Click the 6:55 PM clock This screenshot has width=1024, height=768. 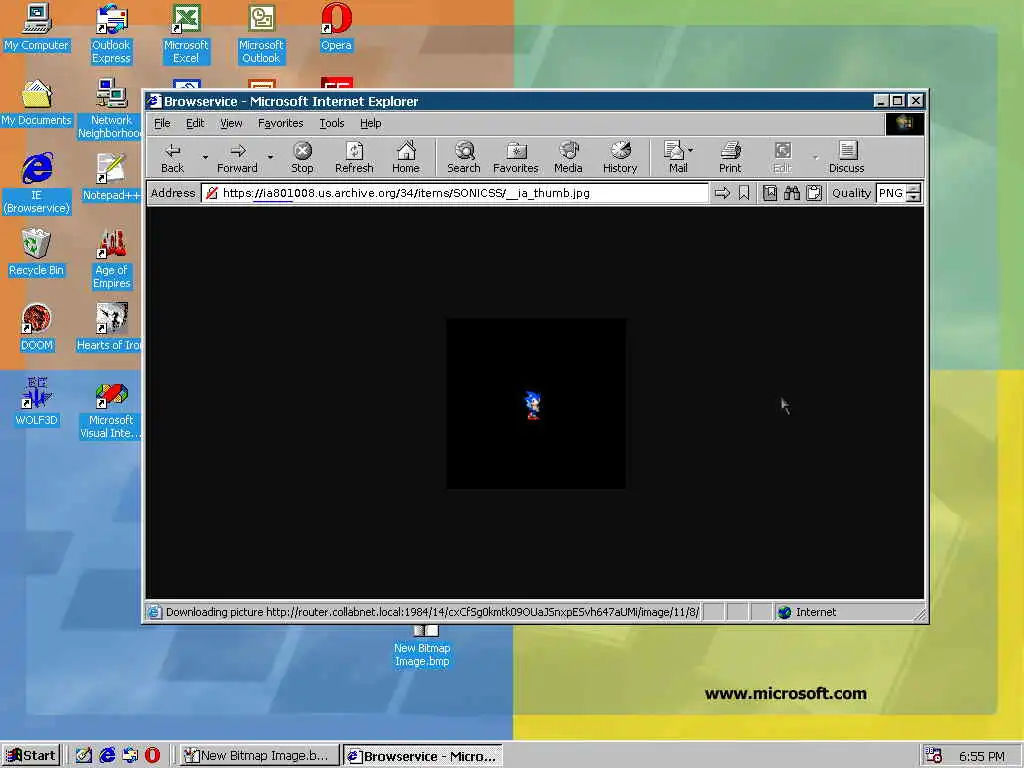pyautogui.click(x=982, y=756)
